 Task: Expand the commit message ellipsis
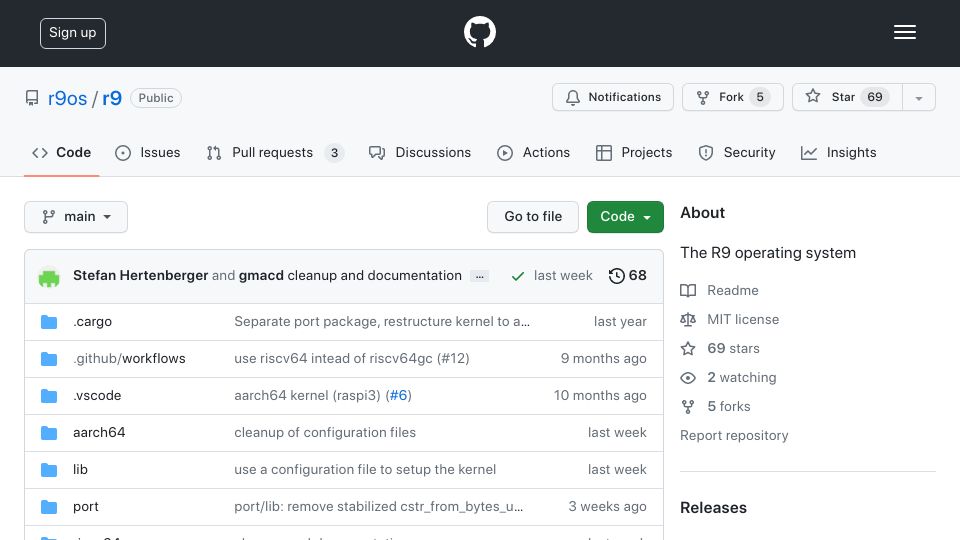click(x=479, y=277)
